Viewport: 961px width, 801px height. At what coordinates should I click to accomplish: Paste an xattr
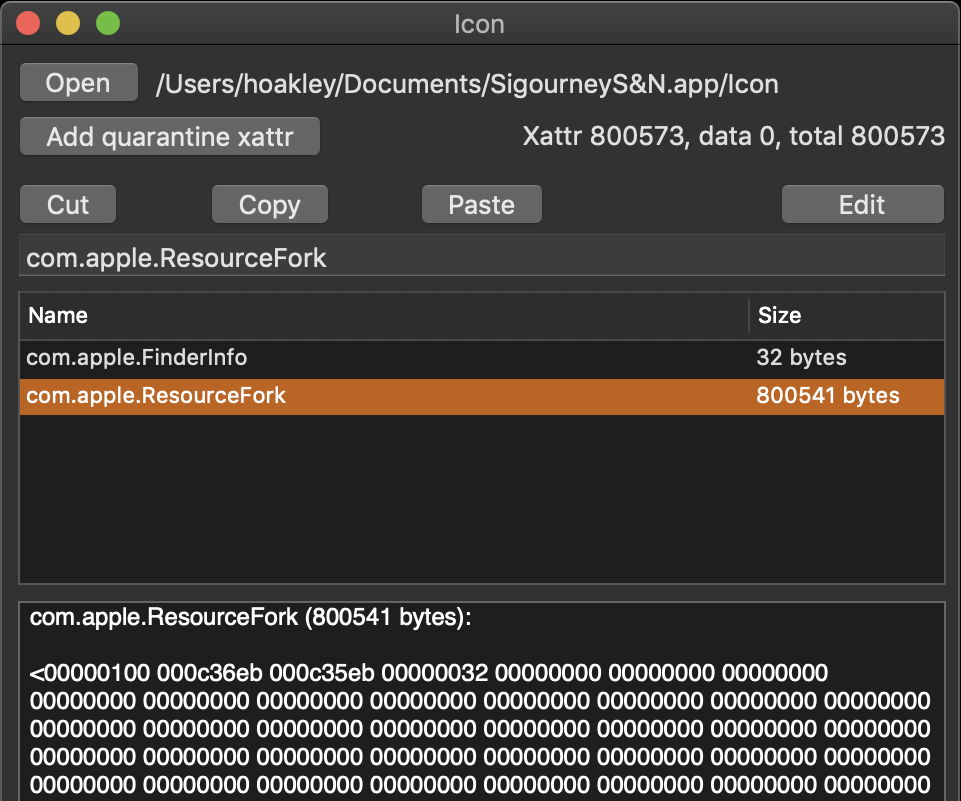pyautogui.click(x=482, y=204)
